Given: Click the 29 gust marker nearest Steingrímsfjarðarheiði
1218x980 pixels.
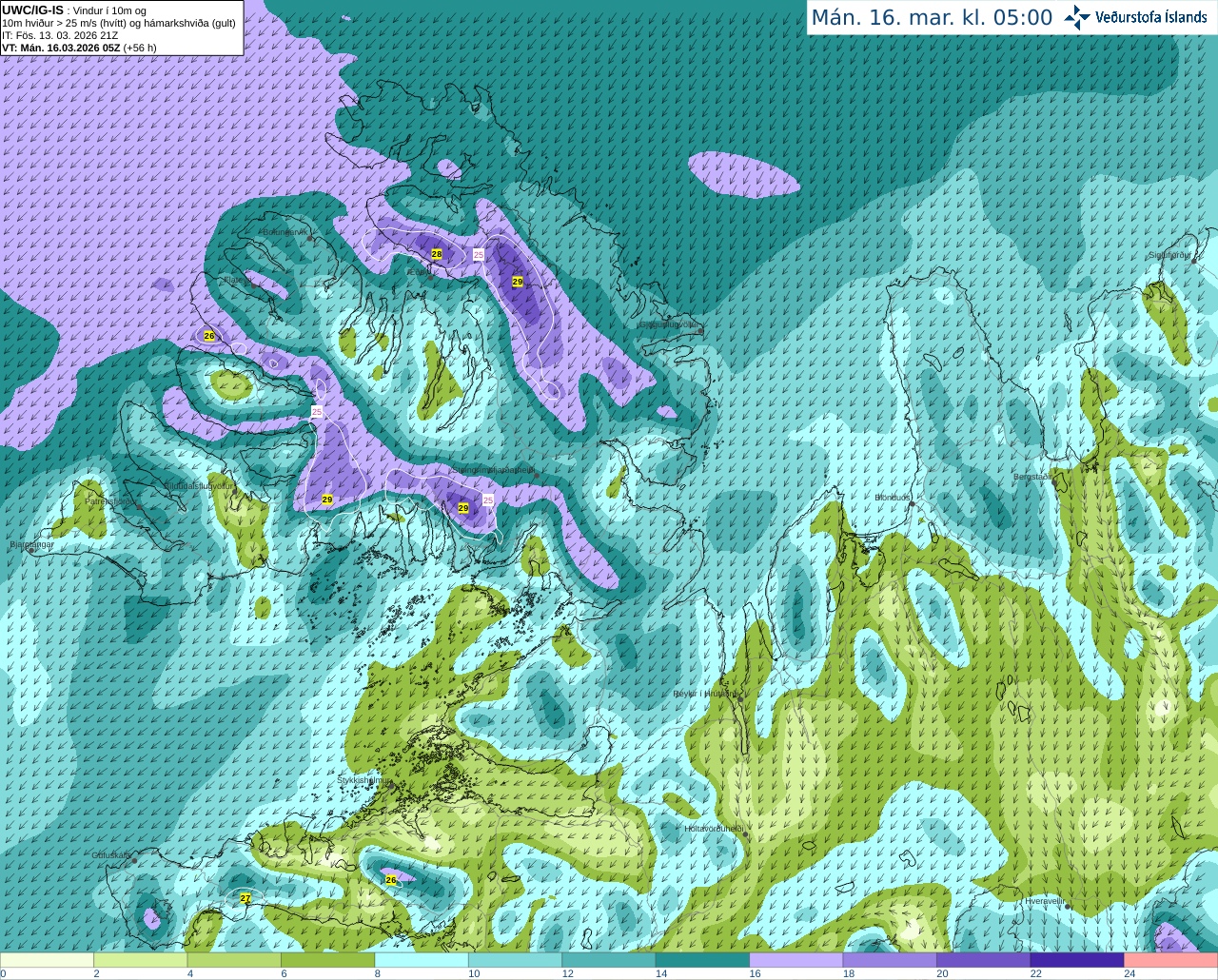Looking at the screenshot, I should pos(463,508).
